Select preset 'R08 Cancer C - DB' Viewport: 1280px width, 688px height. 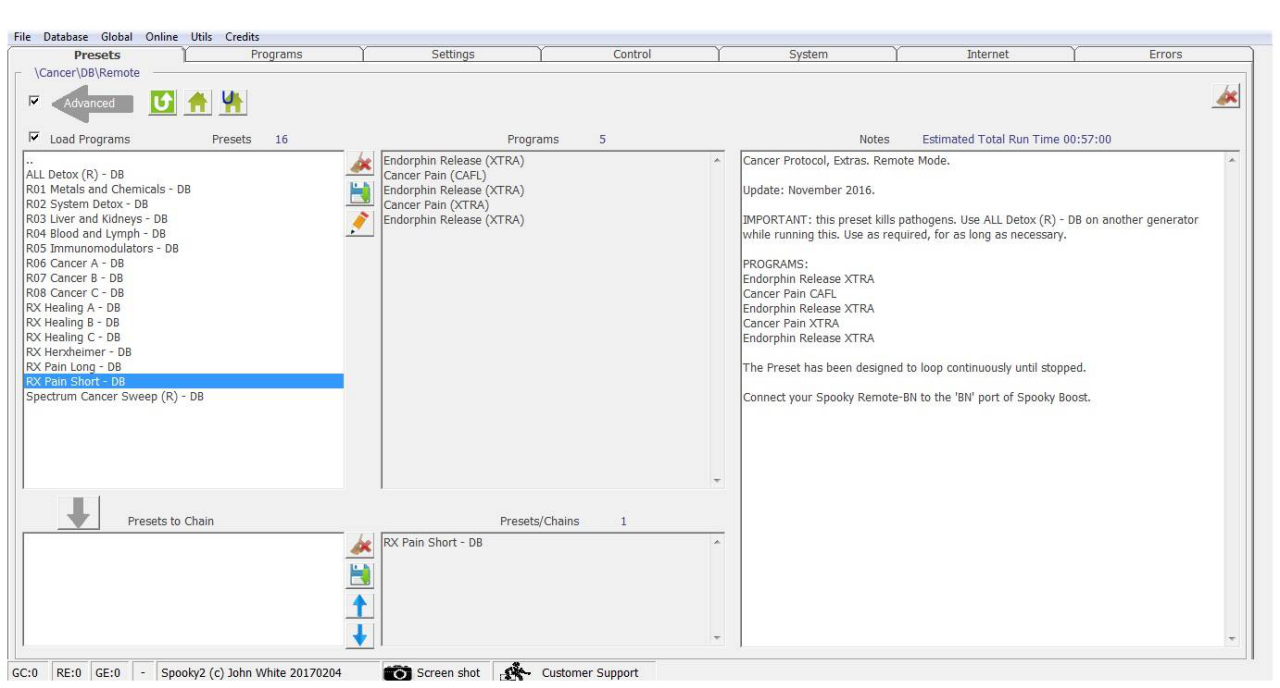click(183, 293)
